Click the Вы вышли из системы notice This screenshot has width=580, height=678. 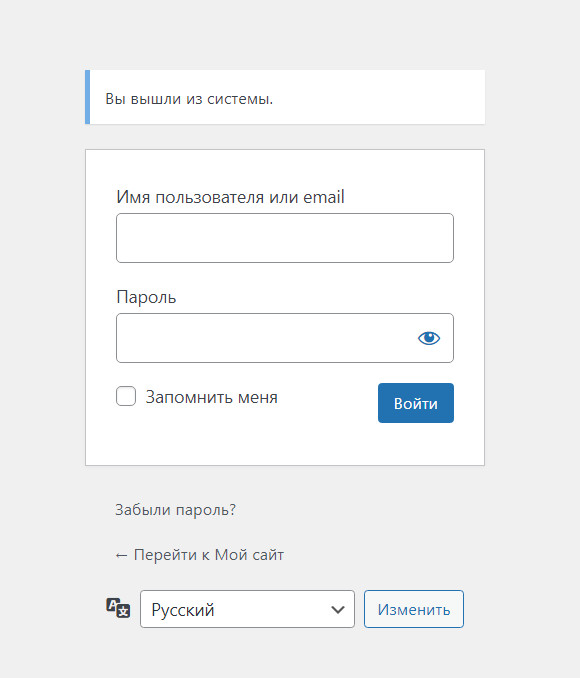pos(285,97)
